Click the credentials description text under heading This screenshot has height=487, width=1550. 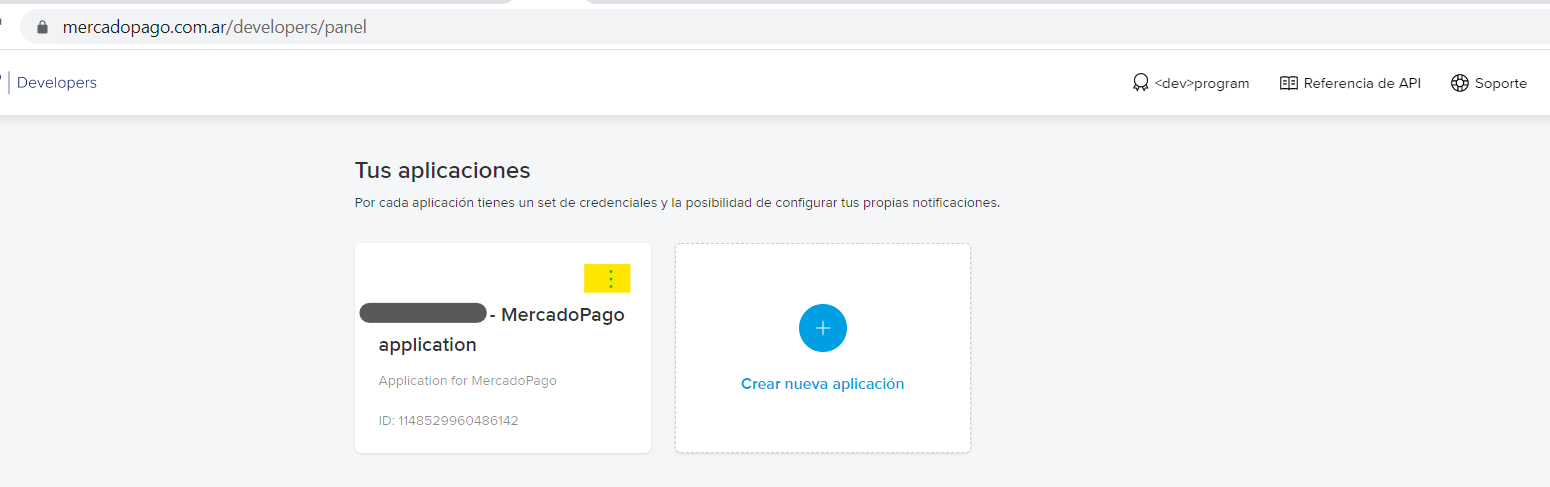(676, 203)
